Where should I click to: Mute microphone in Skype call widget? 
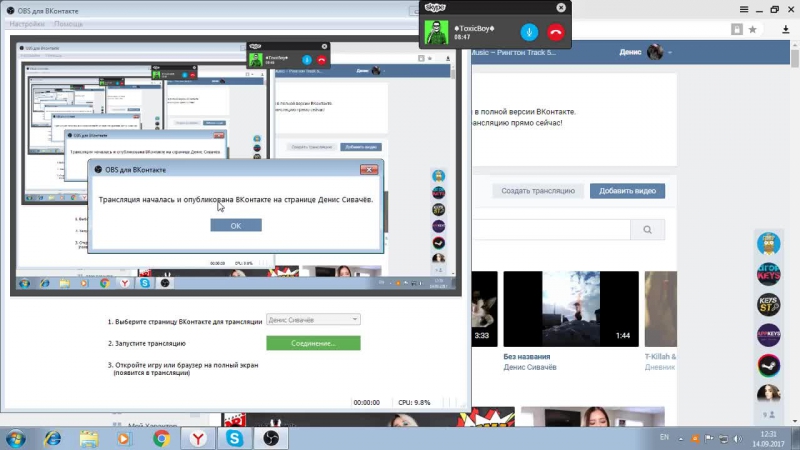click(529, 32)
